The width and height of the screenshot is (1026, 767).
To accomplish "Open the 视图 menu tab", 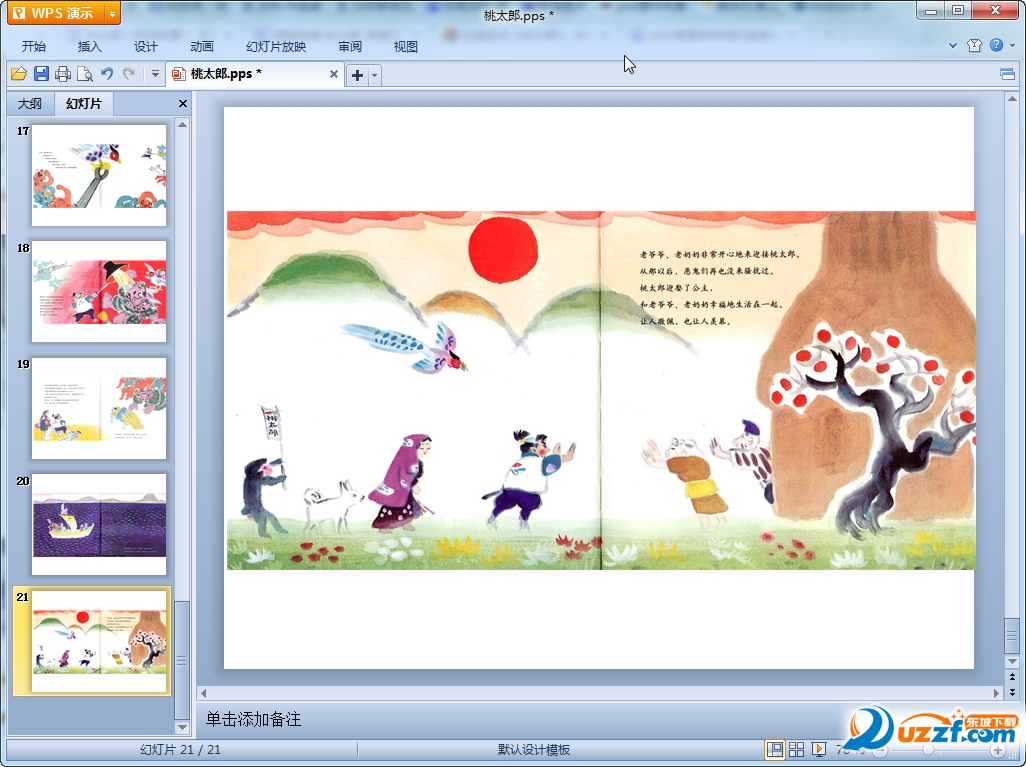I will pyautogui.click(x=406, y=46).
